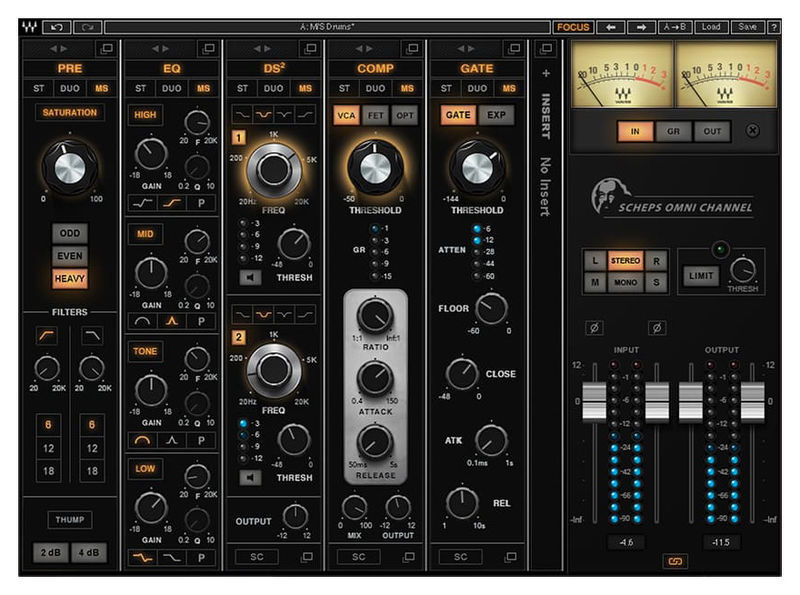This screenshot has width=800, height=595.
Task: Click the A→B copy button
Action: tap(675, 27)
